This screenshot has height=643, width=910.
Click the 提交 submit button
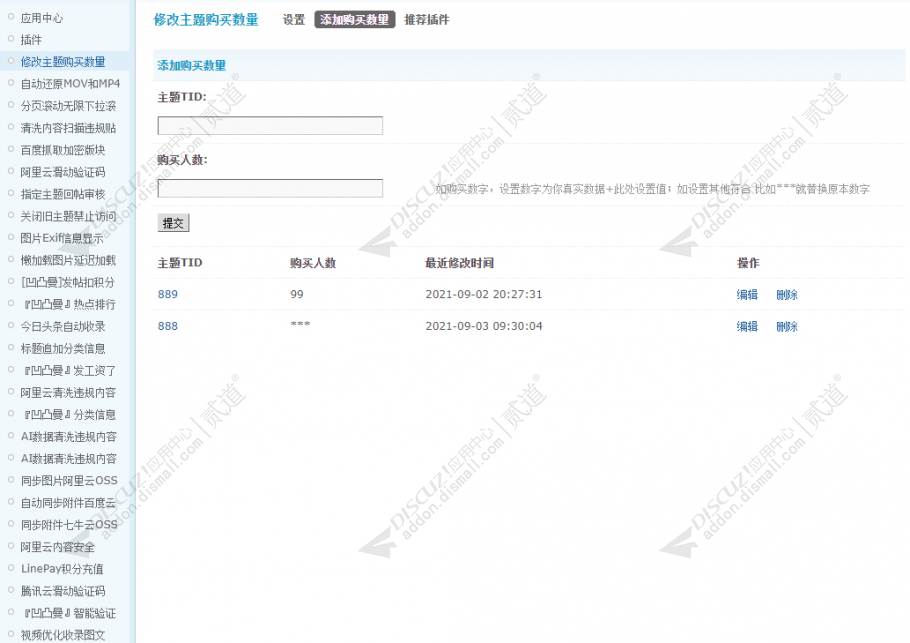point(174,223)
